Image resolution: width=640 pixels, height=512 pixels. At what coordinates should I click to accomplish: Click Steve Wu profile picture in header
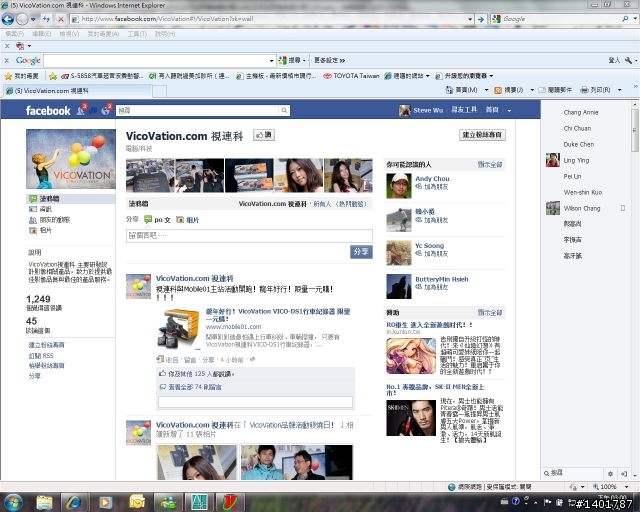click(x=404, y=110)
